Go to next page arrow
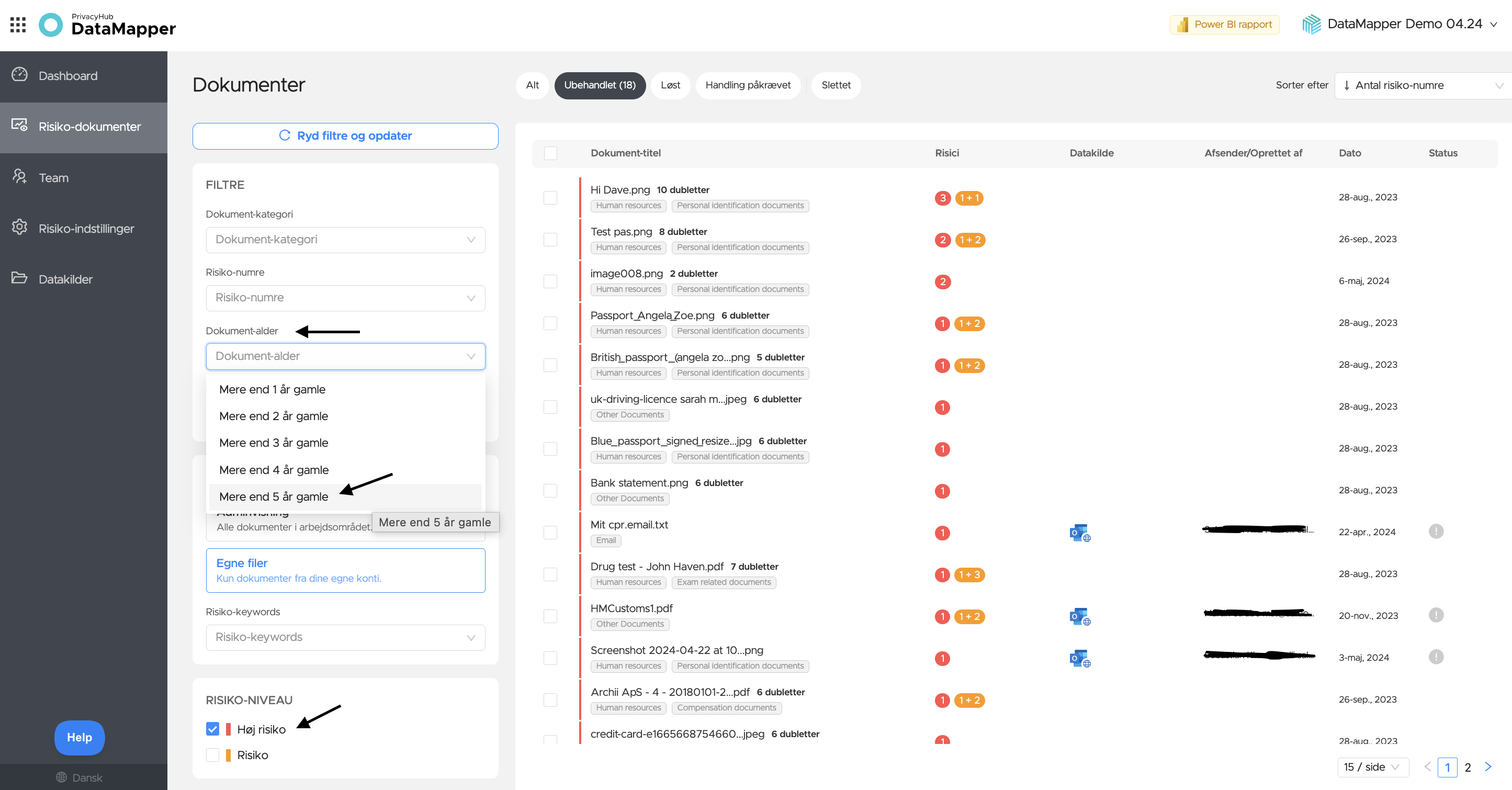Screen dimensions: 1512x790 1487,766
